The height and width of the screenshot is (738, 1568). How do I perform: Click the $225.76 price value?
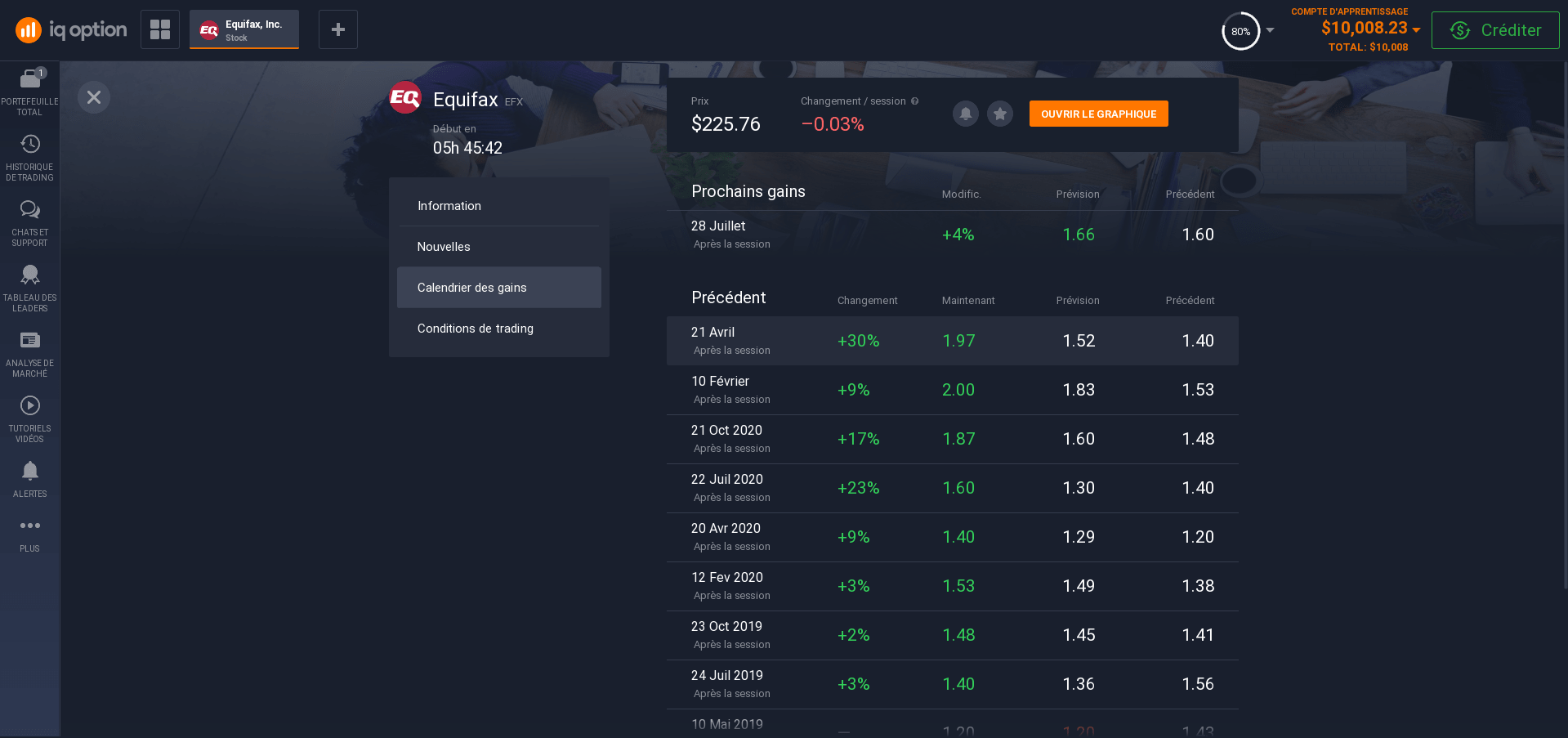pyautogui.click(x=726, y=124)
